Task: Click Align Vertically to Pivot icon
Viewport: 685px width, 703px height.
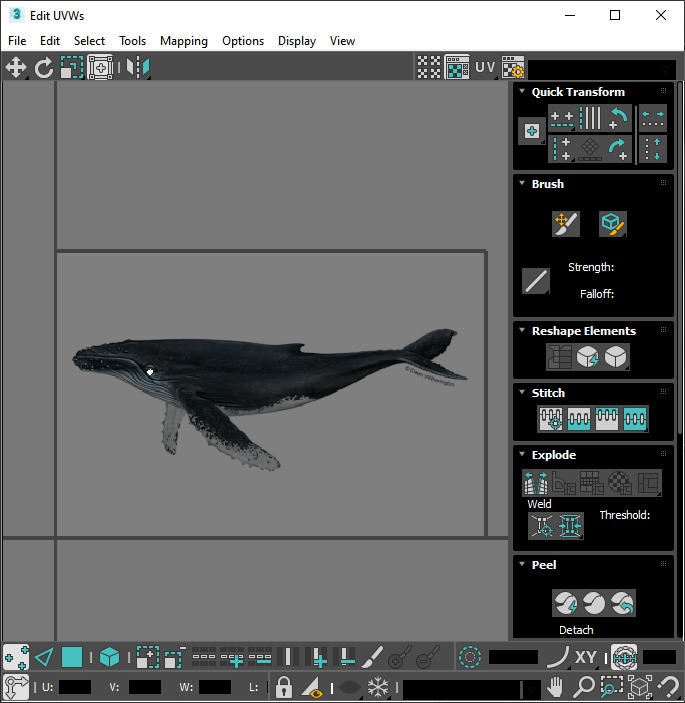Action: coord(562,149)
